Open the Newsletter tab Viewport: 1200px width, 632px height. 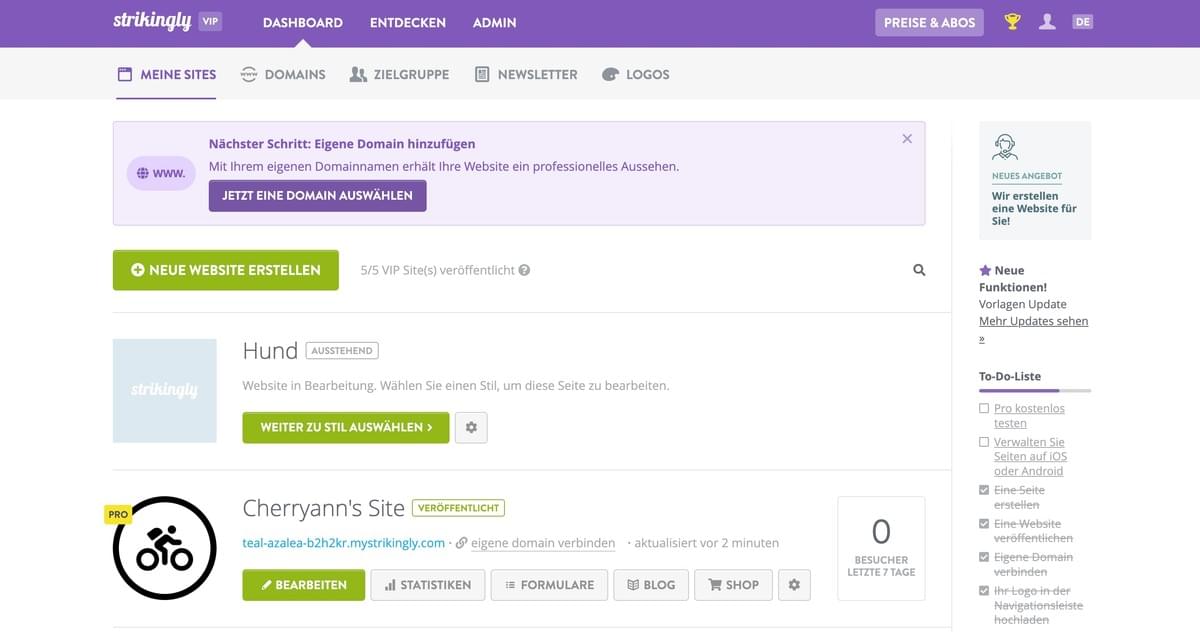[x=525, y=74]
